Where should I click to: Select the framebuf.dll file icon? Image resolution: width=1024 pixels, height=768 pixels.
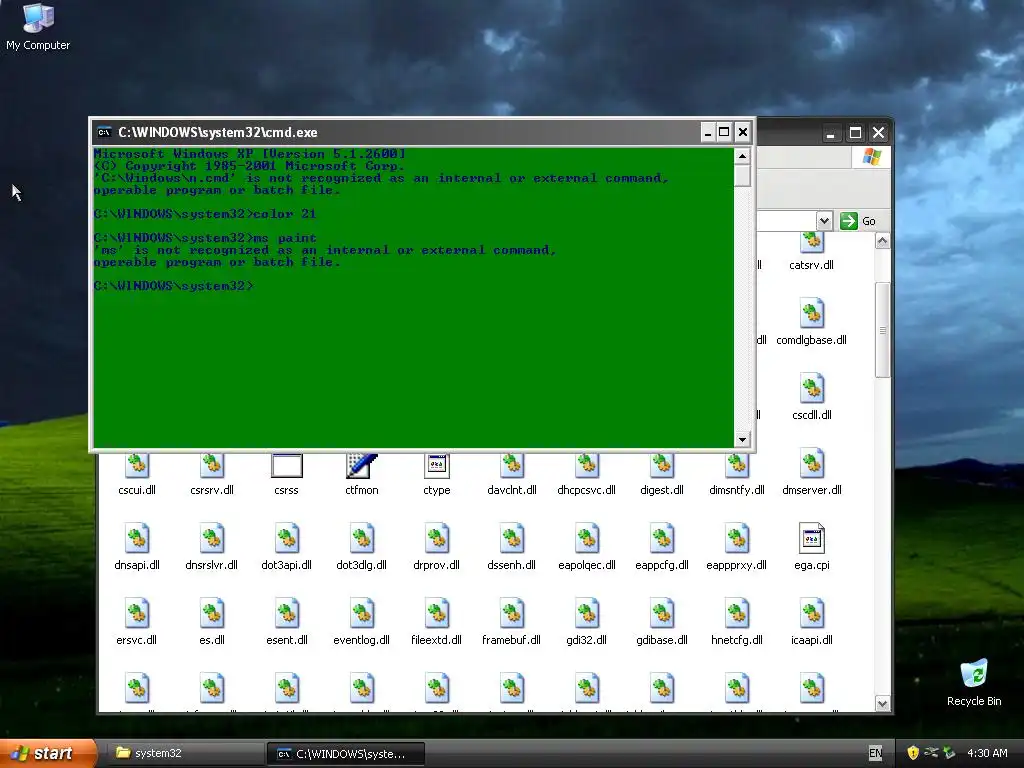pos(511,622)
